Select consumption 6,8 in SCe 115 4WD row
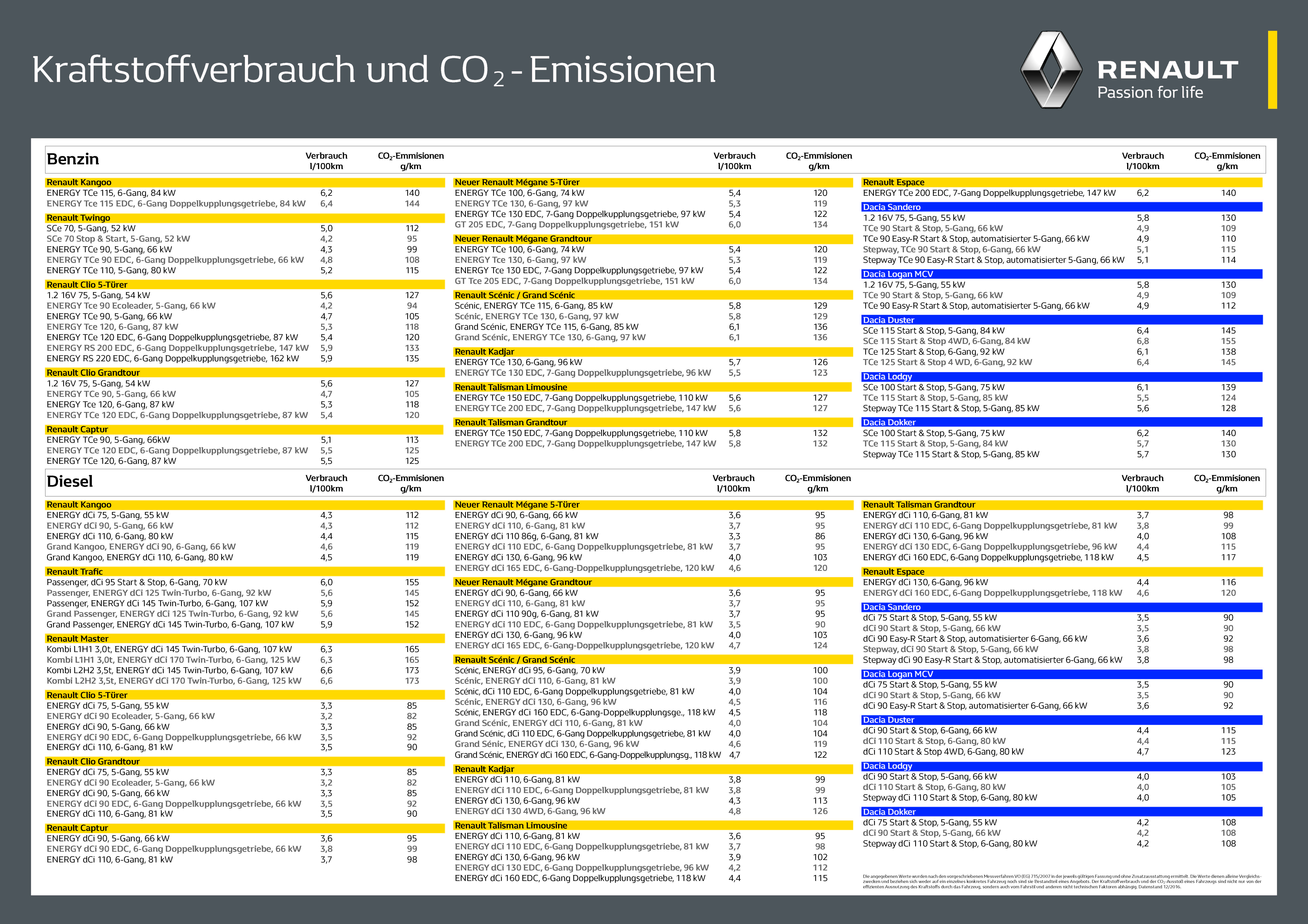 (x=1143, y=341)
